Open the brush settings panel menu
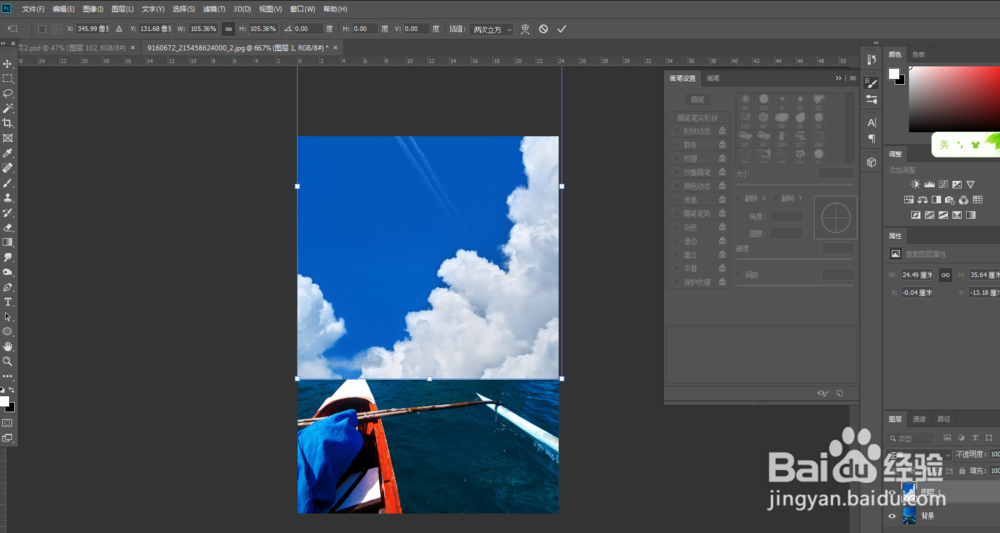Screen dimensions: 1000x533 point(853,78)
